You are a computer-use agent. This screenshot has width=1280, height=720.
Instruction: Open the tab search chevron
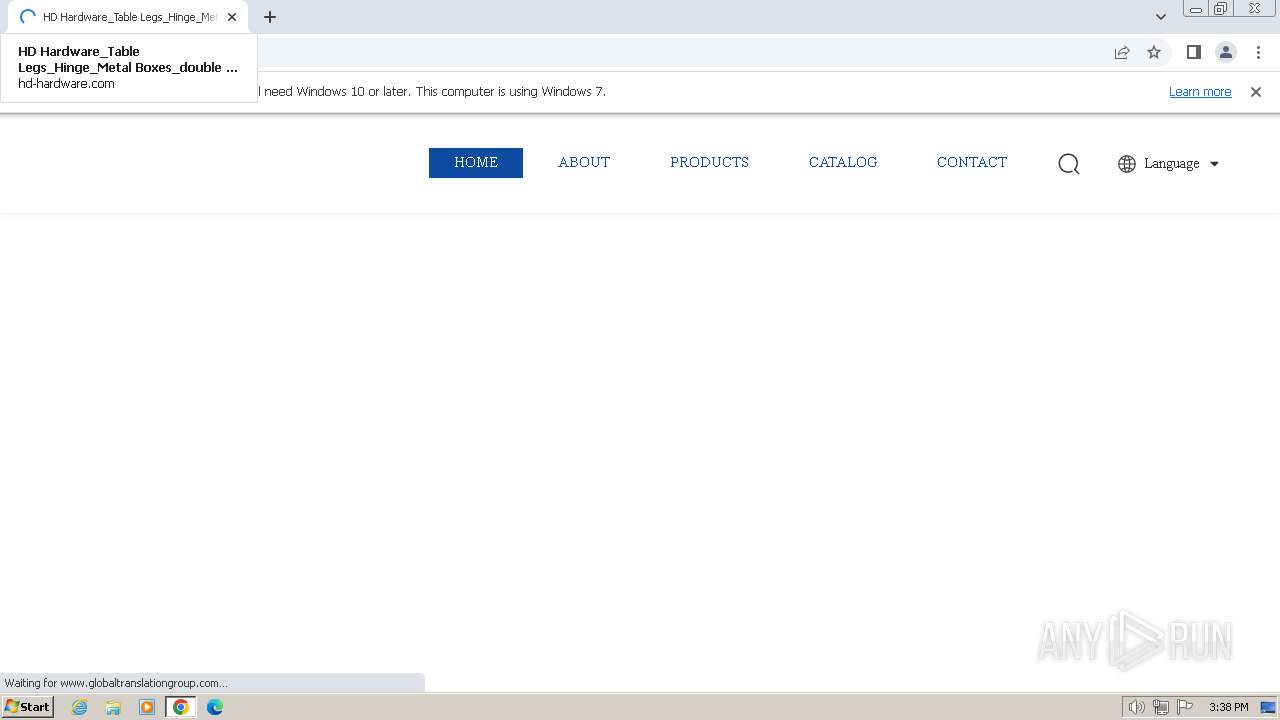(1161, 17)
